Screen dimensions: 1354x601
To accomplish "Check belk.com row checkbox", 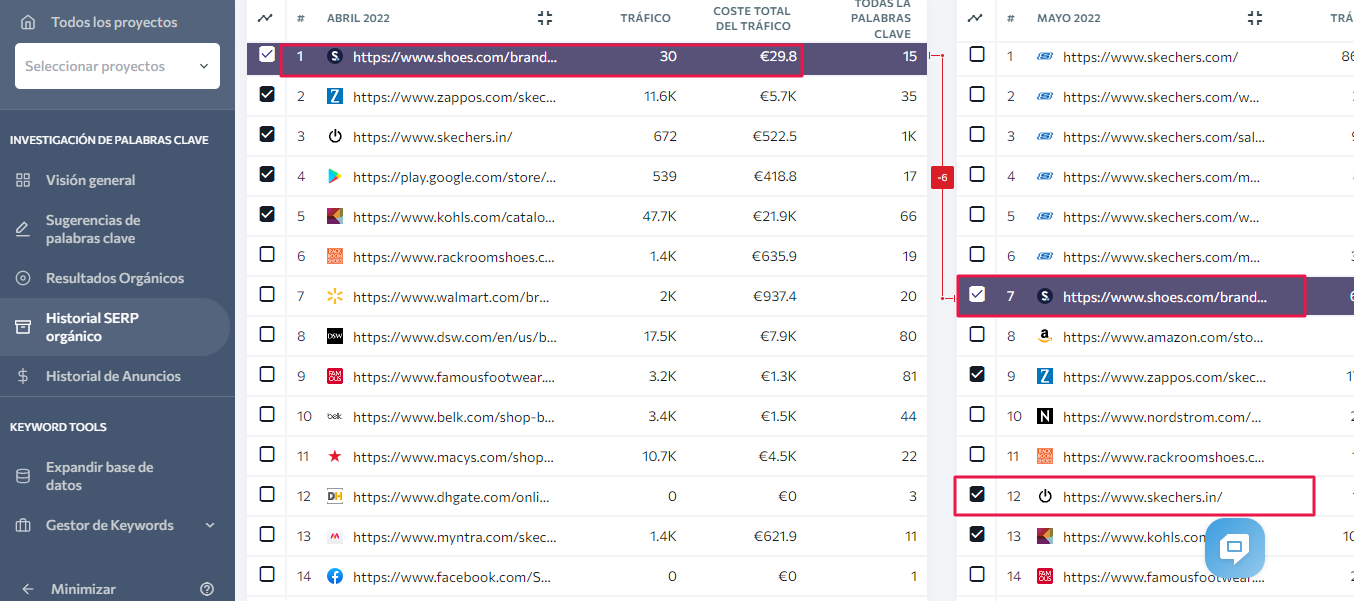I will tap(267, 414).
